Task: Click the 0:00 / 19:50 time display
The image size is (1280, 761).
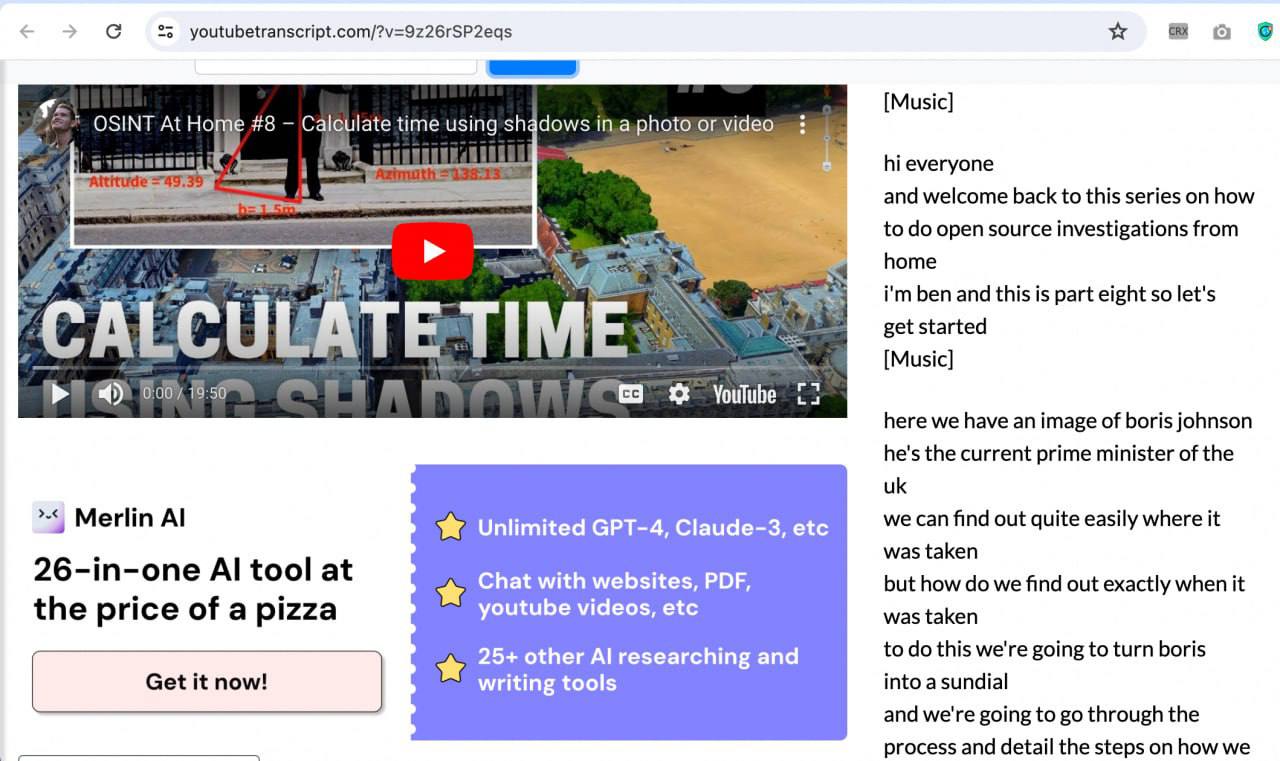Action: point(184,394)
